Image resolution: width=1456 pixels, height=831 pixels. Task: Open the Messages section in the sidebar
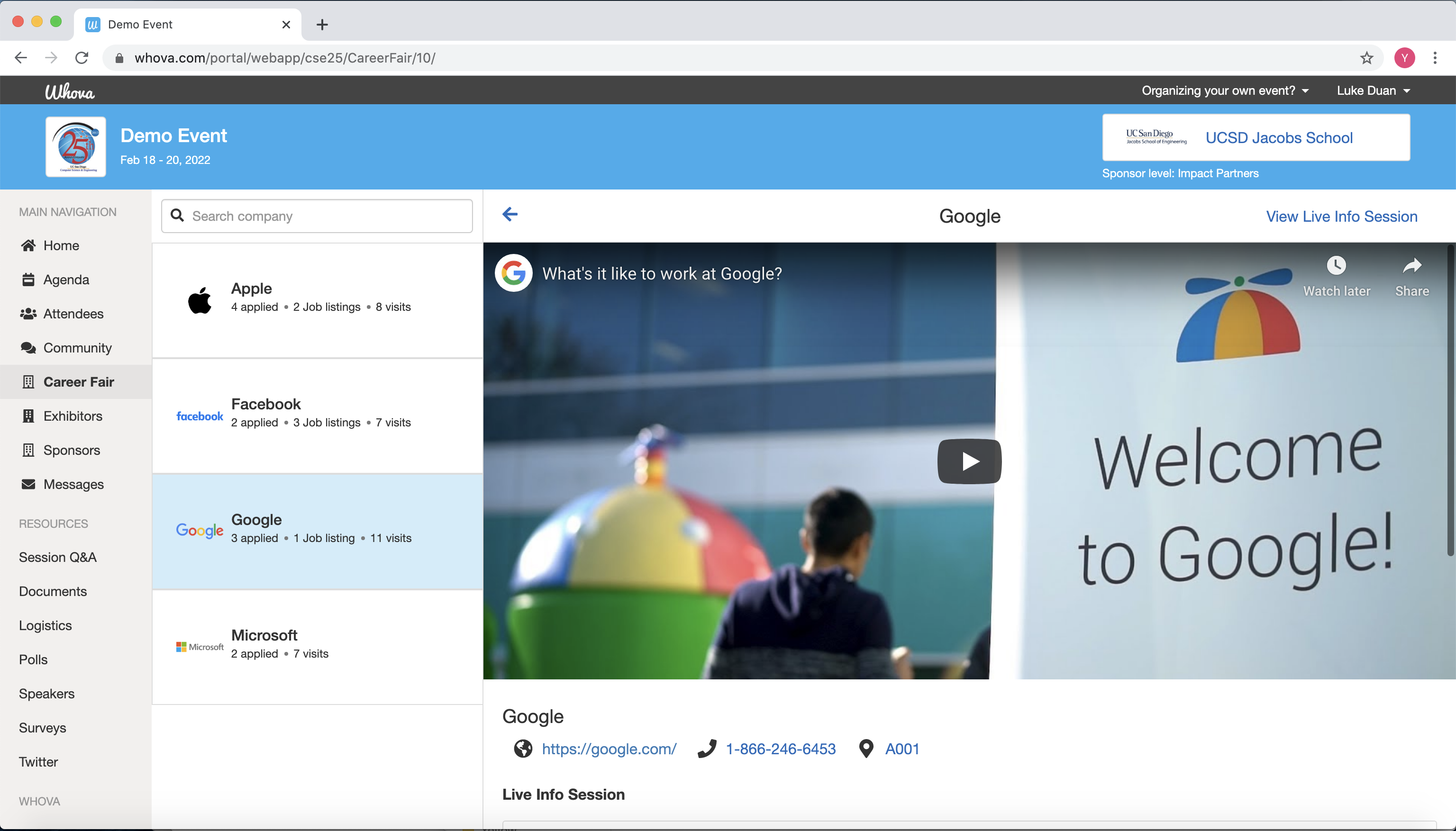pyautogui.click(x=73, y=484)
